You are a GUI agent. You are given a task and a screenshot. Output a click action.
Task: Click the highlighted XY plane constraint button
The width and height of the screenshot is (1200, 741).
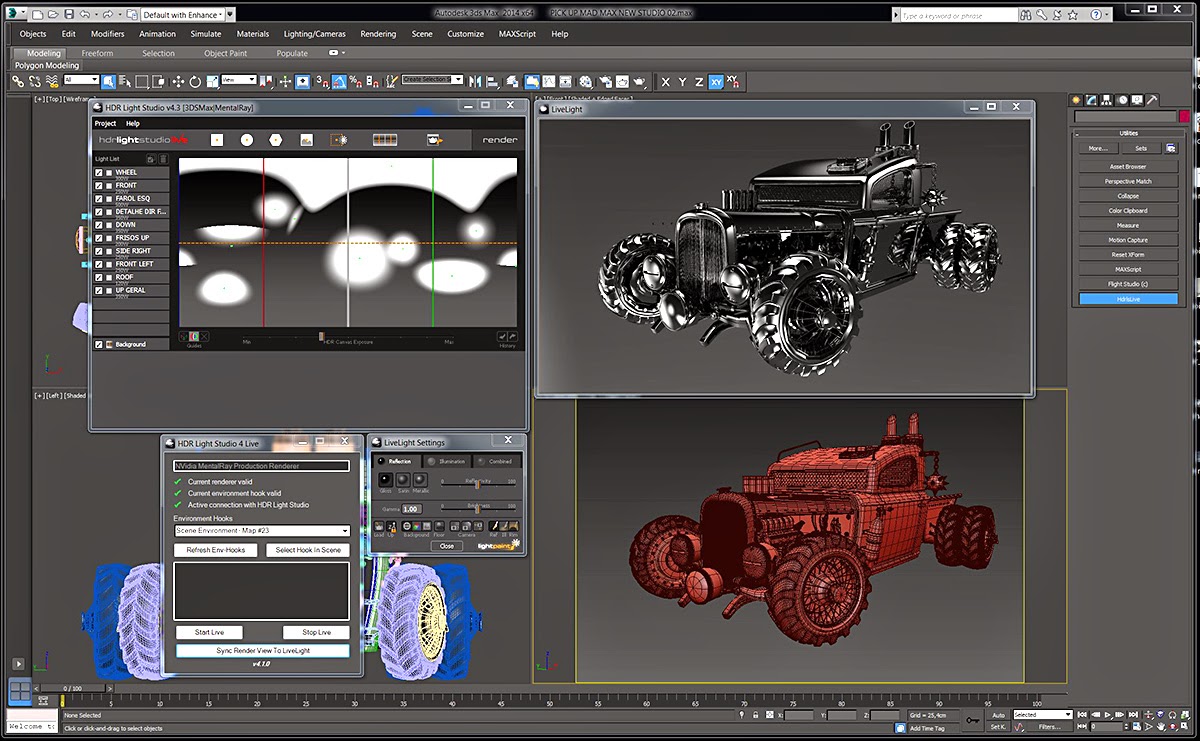click(x=716, y=82)
